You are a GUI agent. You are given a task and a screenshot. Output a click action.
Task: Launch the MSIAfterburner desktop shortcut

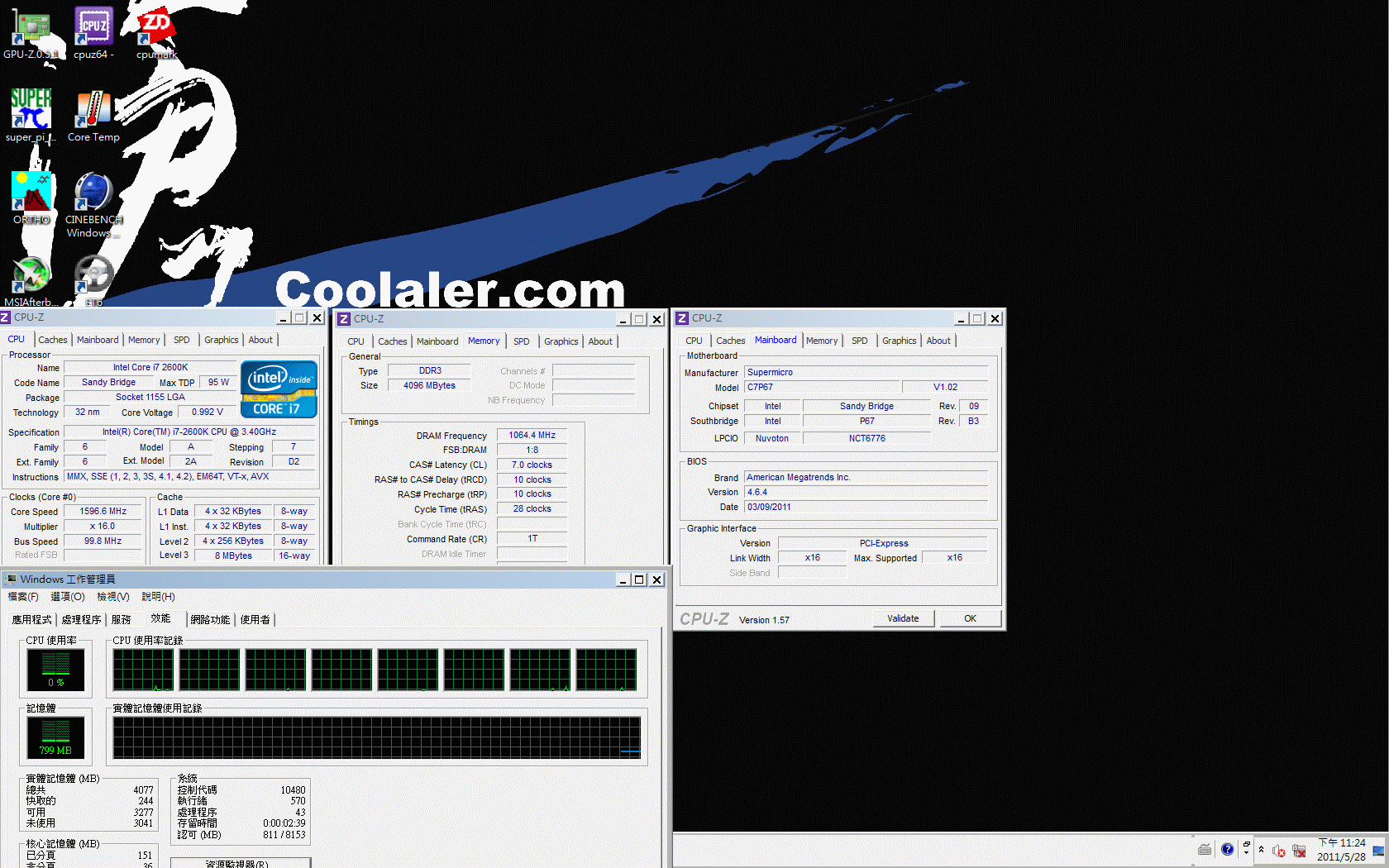pos(31,281)
